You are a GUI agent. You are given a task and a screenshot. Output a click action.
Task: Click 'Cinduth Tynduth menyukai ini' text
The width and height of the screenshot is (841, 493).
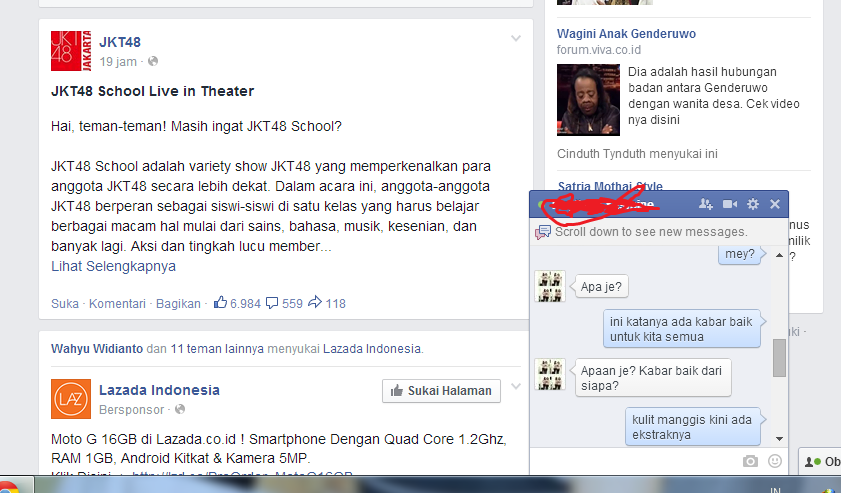(637, 154)
